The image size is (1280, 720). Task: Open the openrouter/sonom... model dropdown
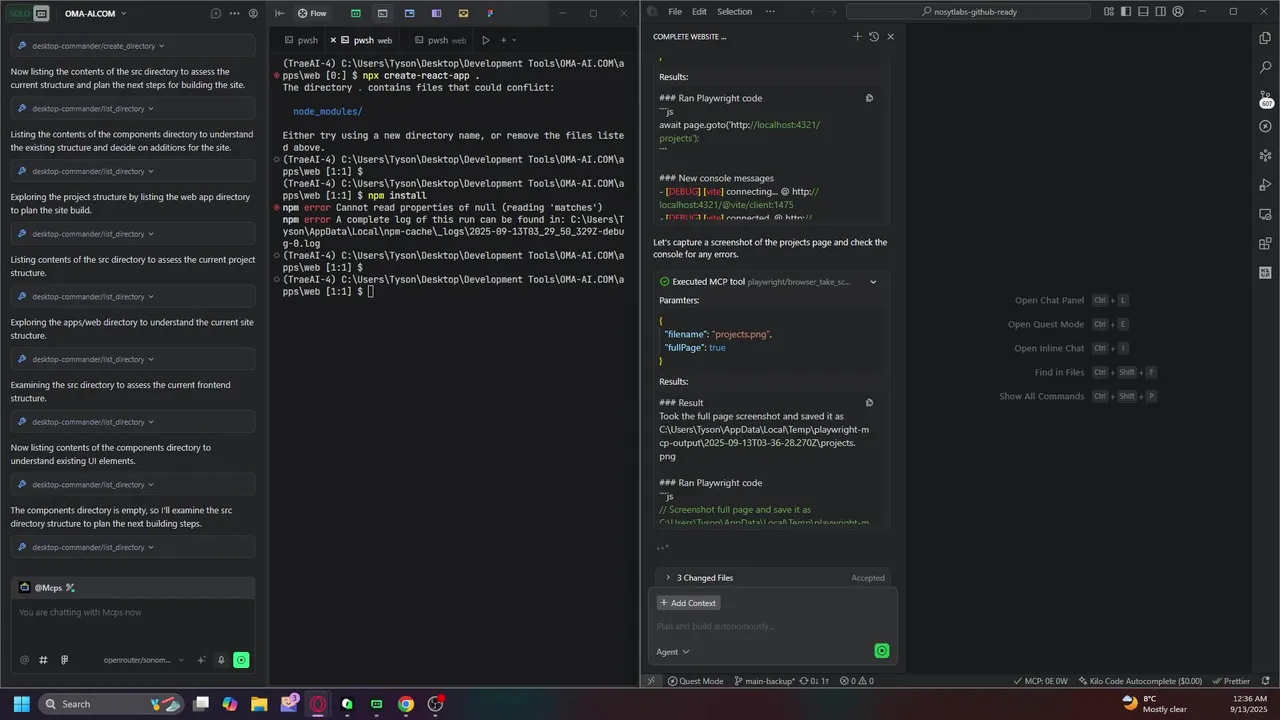click(144, 660)
